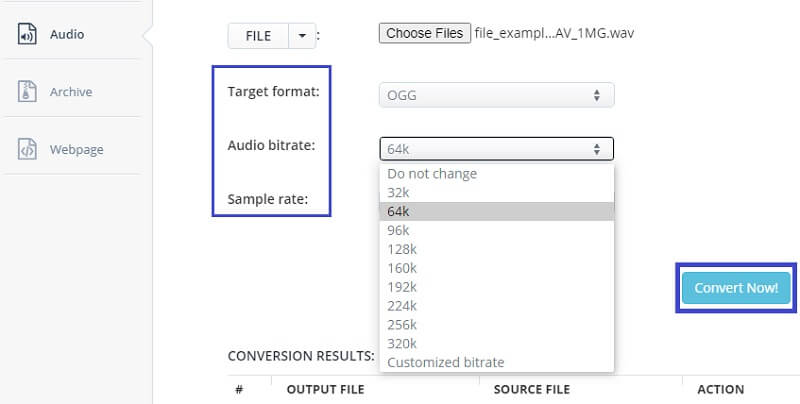Expand the FILE source dropdown arrow
This screenshot has height=404, width=800.
coord(302,36)
